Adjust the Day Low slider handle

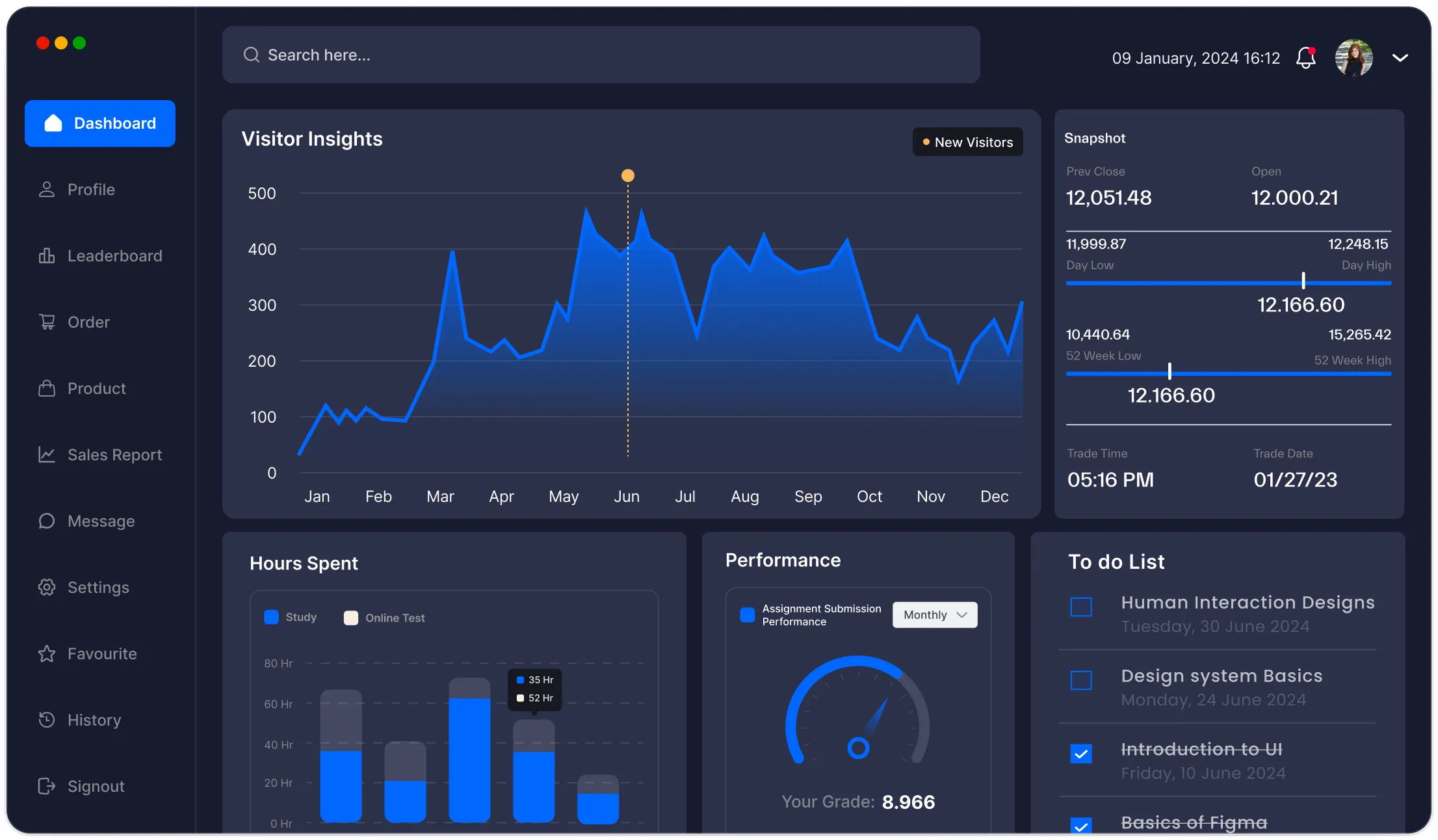[1302, 282]
